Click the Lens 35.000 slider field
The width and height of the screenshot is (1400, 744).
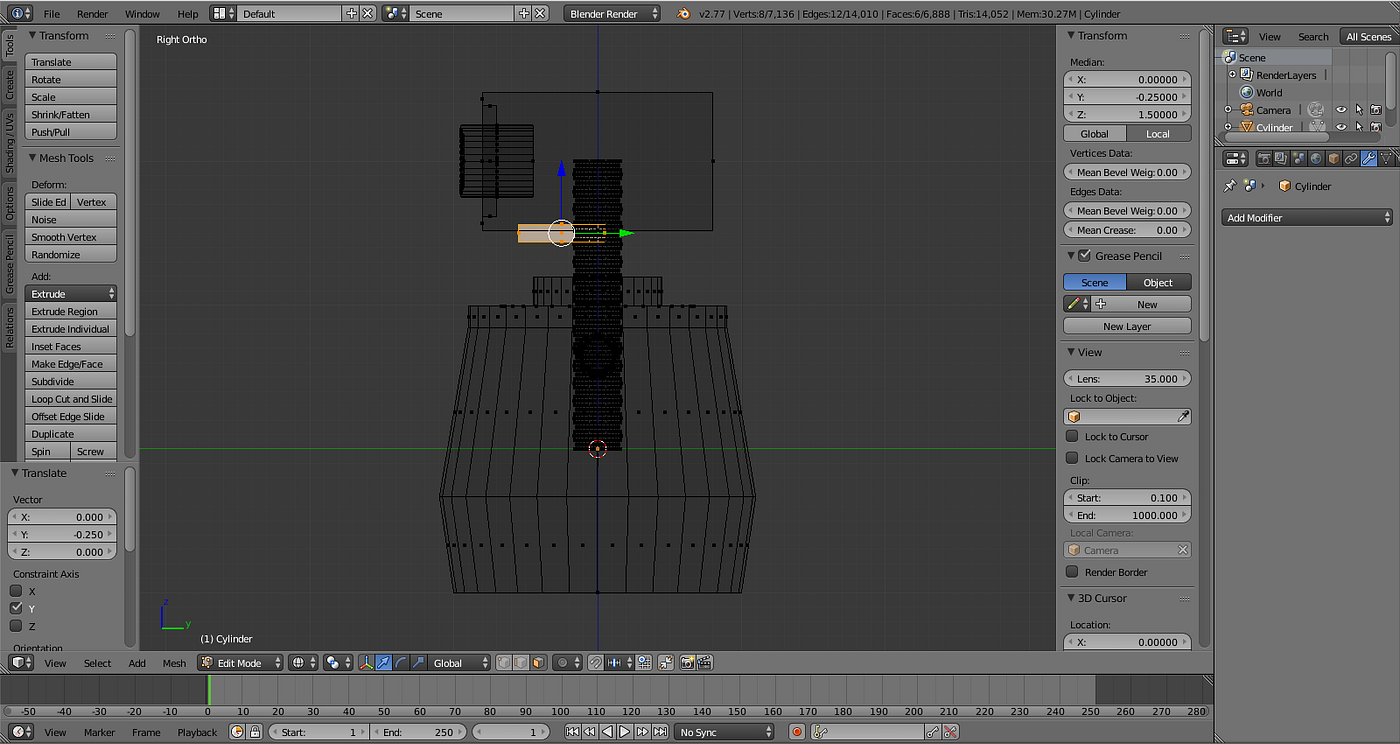pyautogui.click(x=1127, y=379)
